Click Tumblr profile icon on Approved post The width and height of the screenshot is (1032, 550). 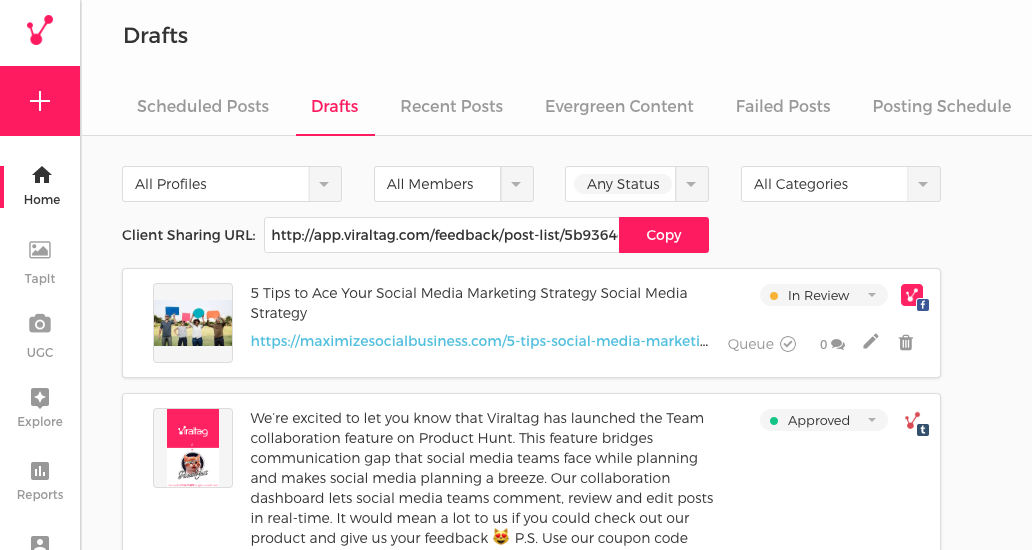(916, 423)
